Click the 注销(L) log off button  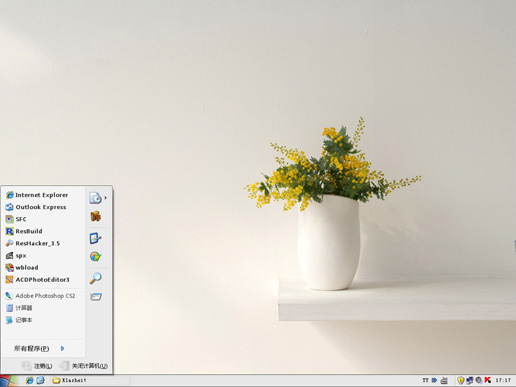37,366
